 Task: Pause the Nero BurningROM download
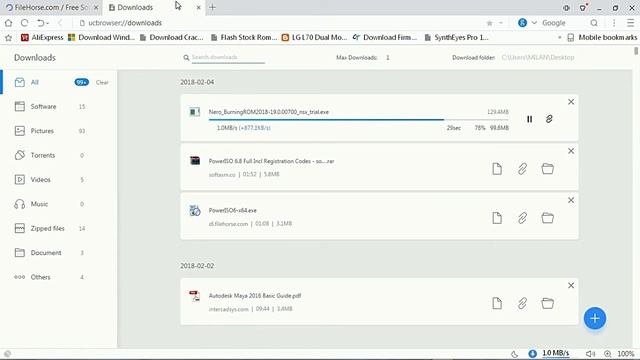point(529,119)
